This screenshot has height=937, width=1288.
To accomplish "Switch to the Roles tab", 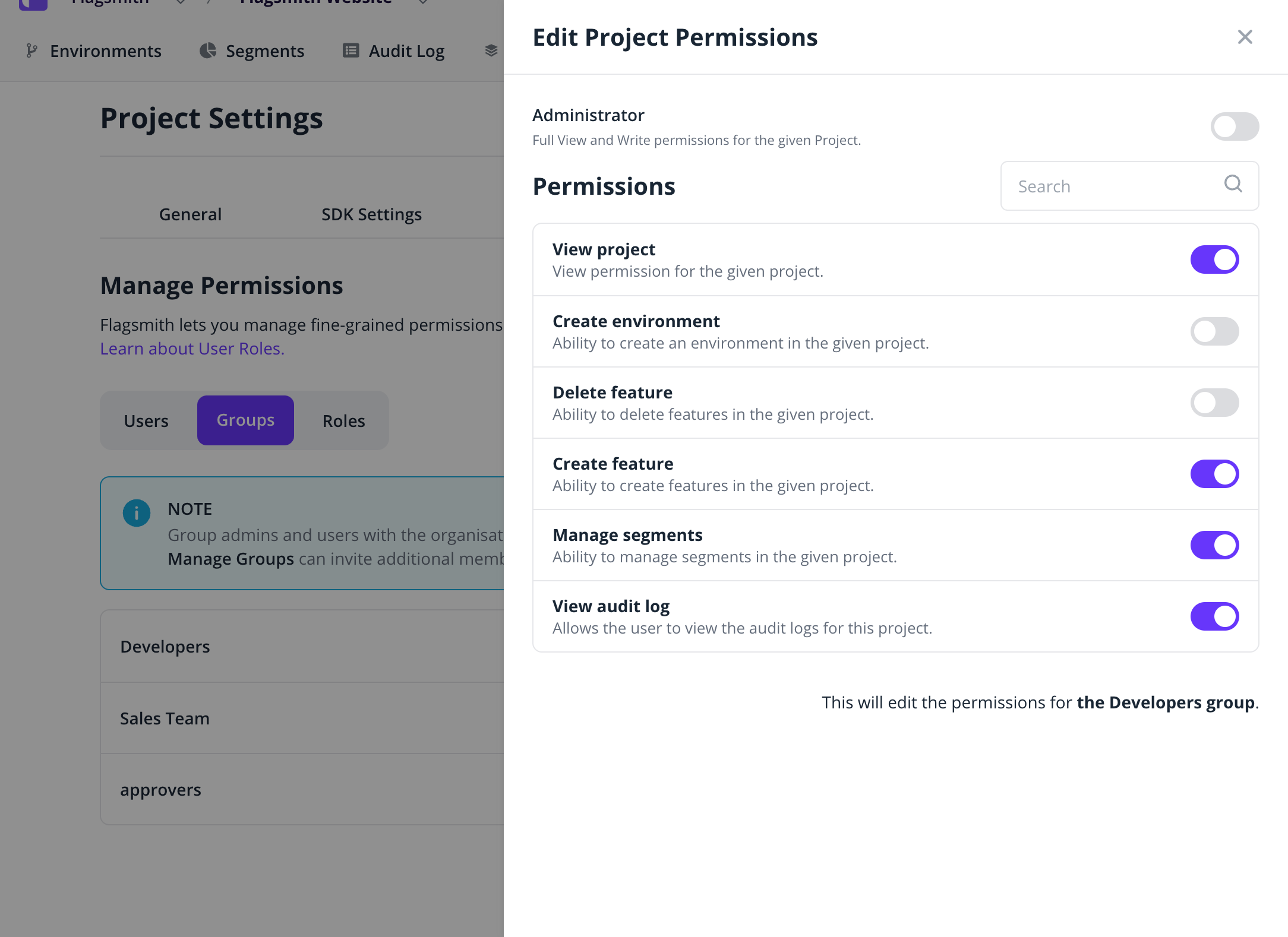I will [343, 420].
